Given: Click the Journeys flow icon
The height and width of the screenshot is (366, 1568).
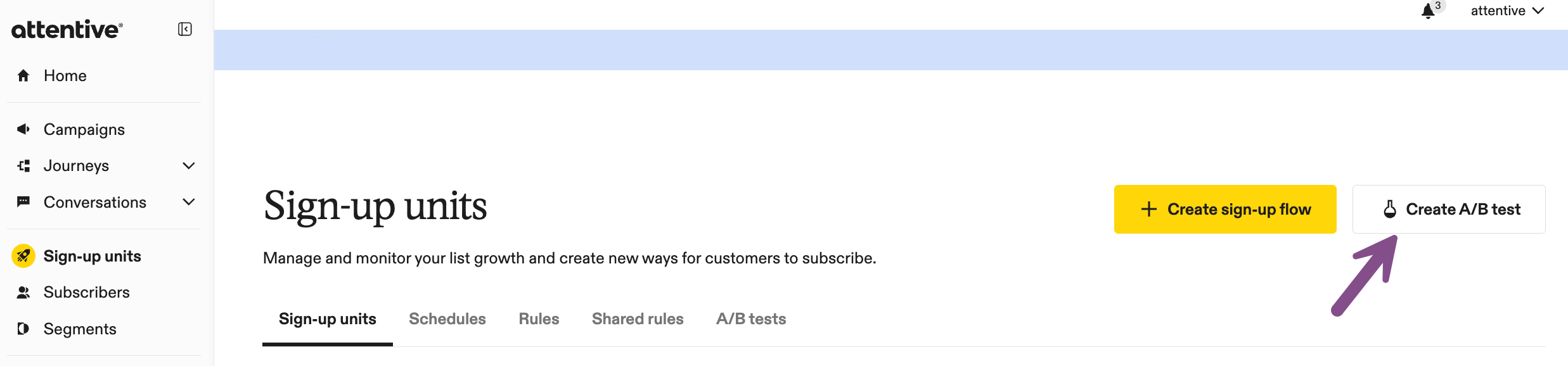Looking at the screenshot, I should point(23,166).
